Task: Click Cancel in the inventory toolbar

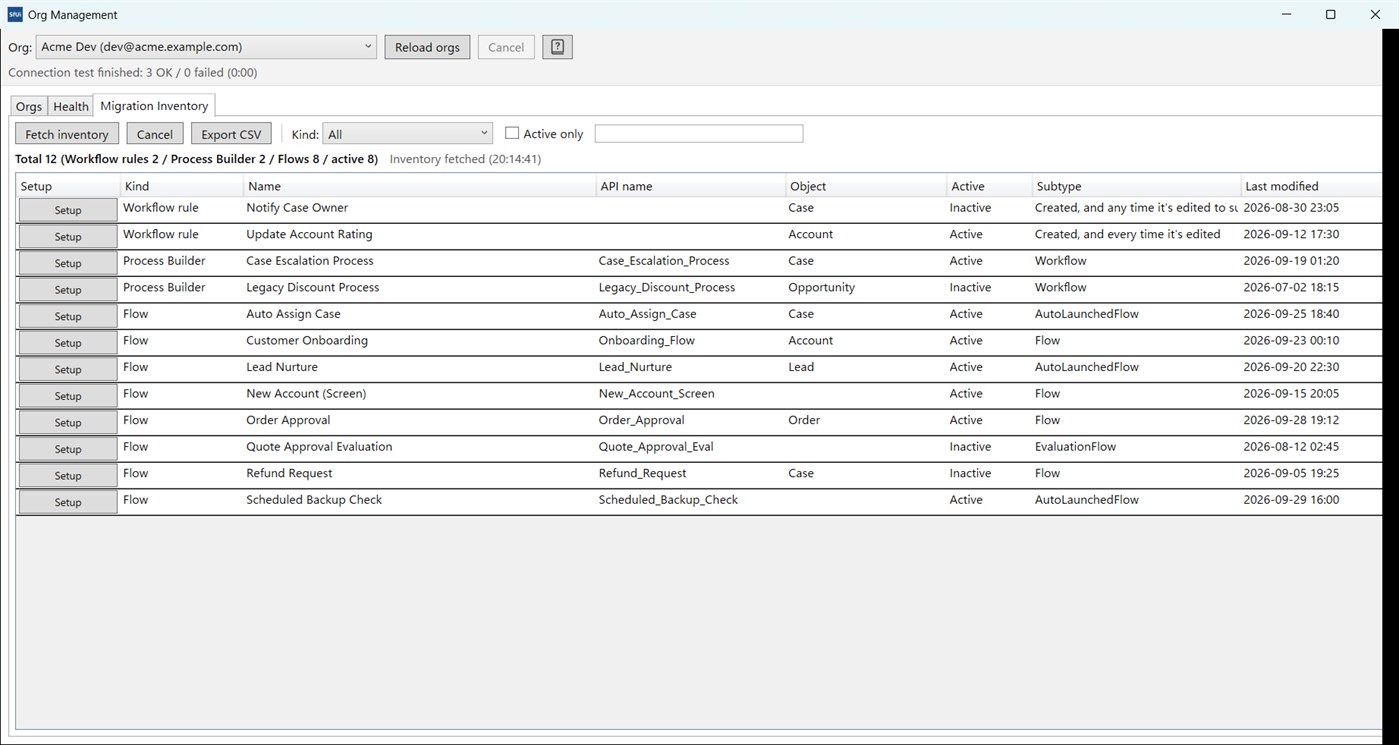Action: [155, 134]
